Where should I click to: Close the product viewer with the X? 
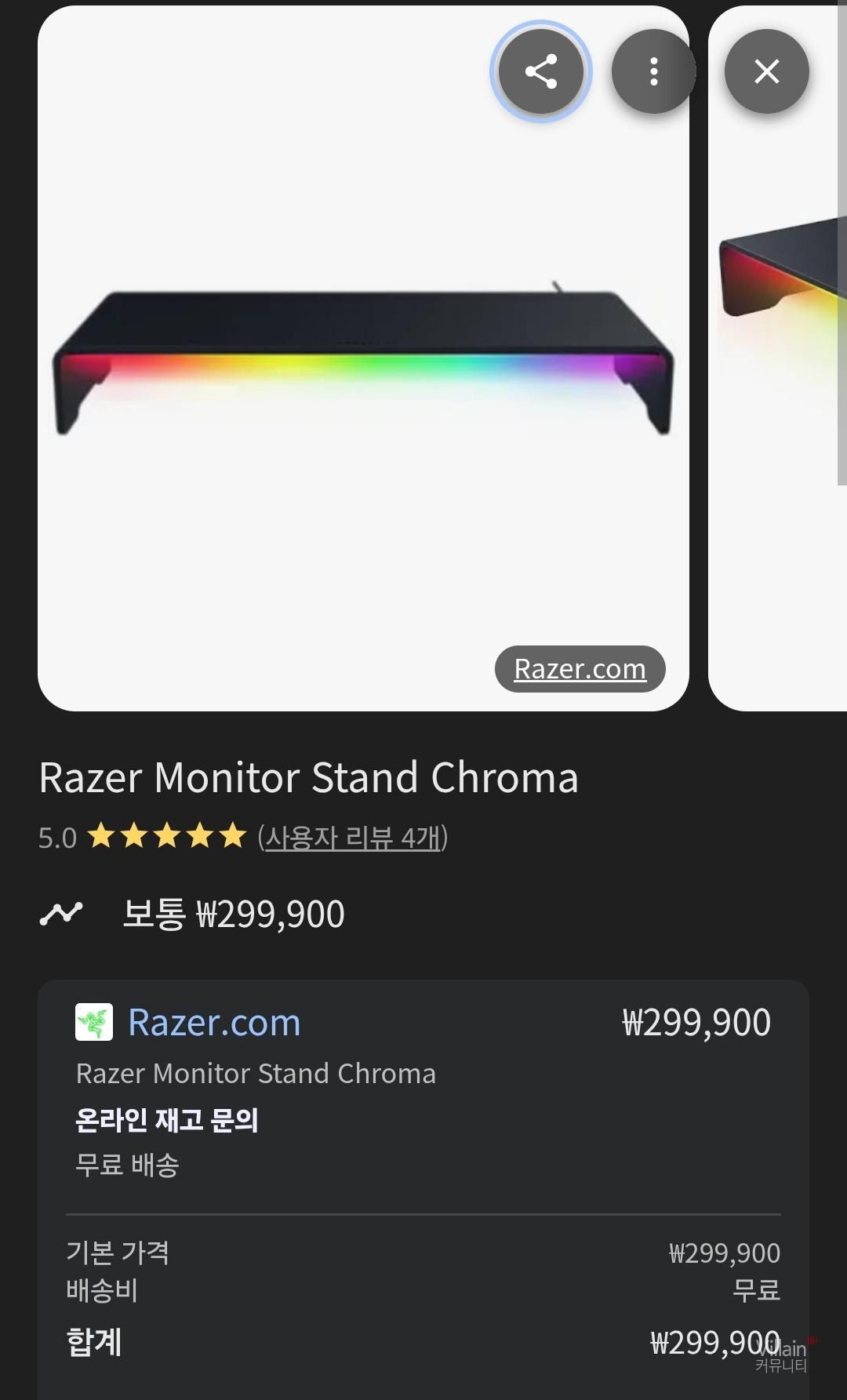coord(766,71)
